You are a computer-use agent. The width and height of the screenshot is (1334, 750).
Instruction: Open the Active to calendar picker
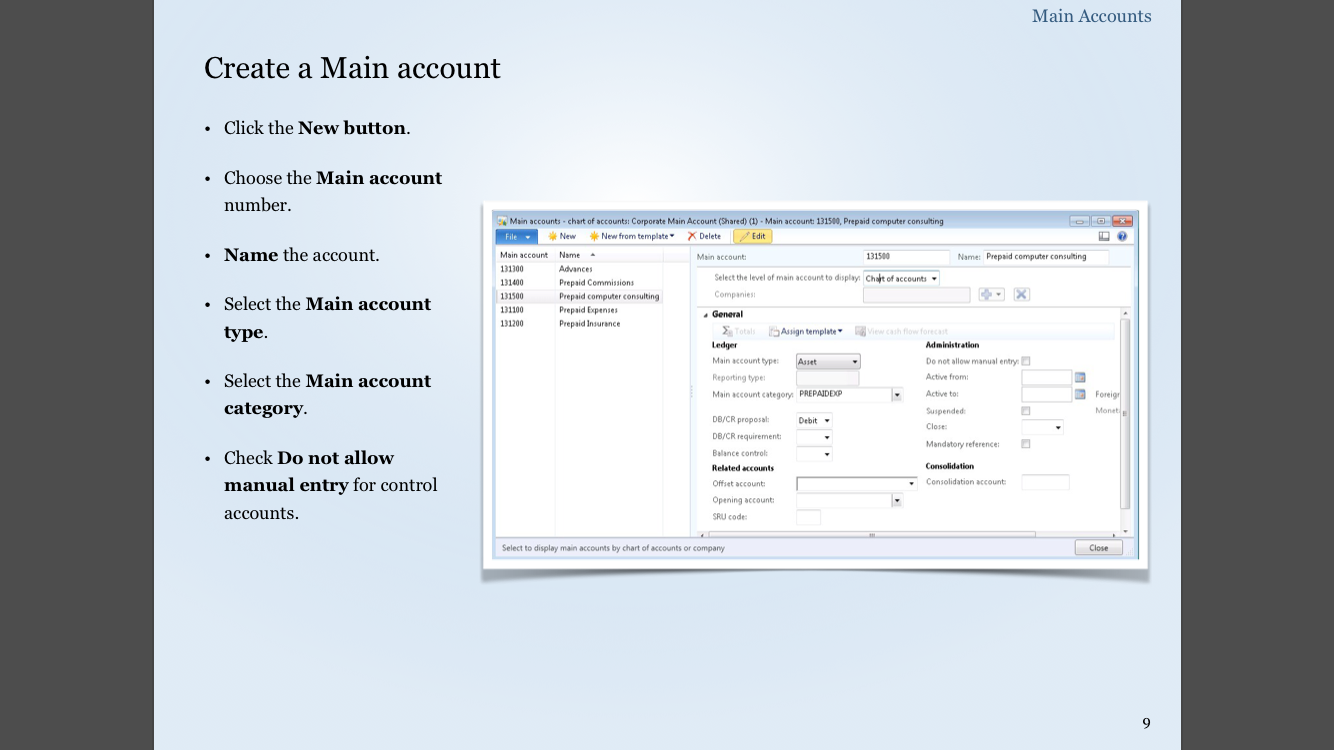(x=1080, y=395)
